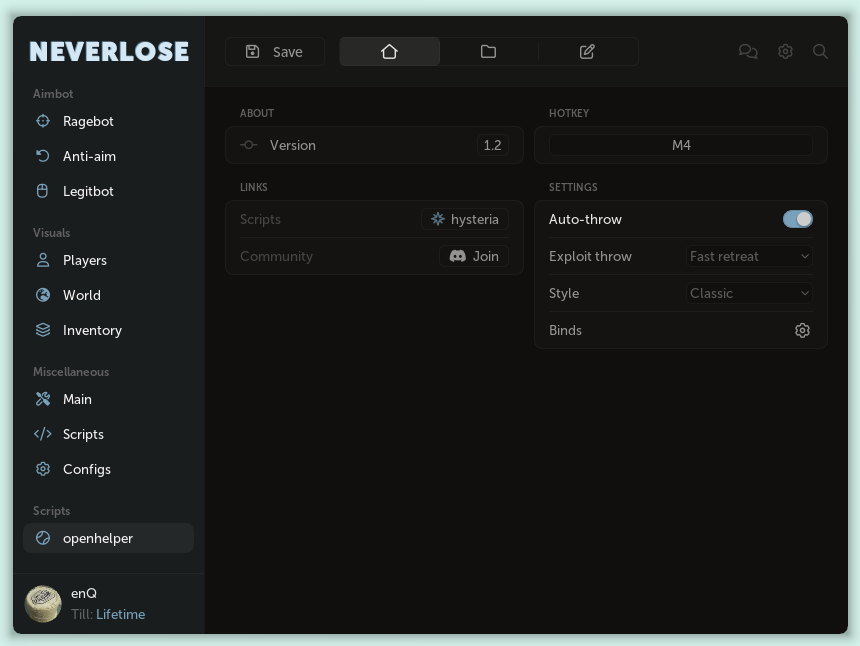The width and height of the screenshot is (860, 646).
Task: Go to World visuals
Action: click(109, 295)
